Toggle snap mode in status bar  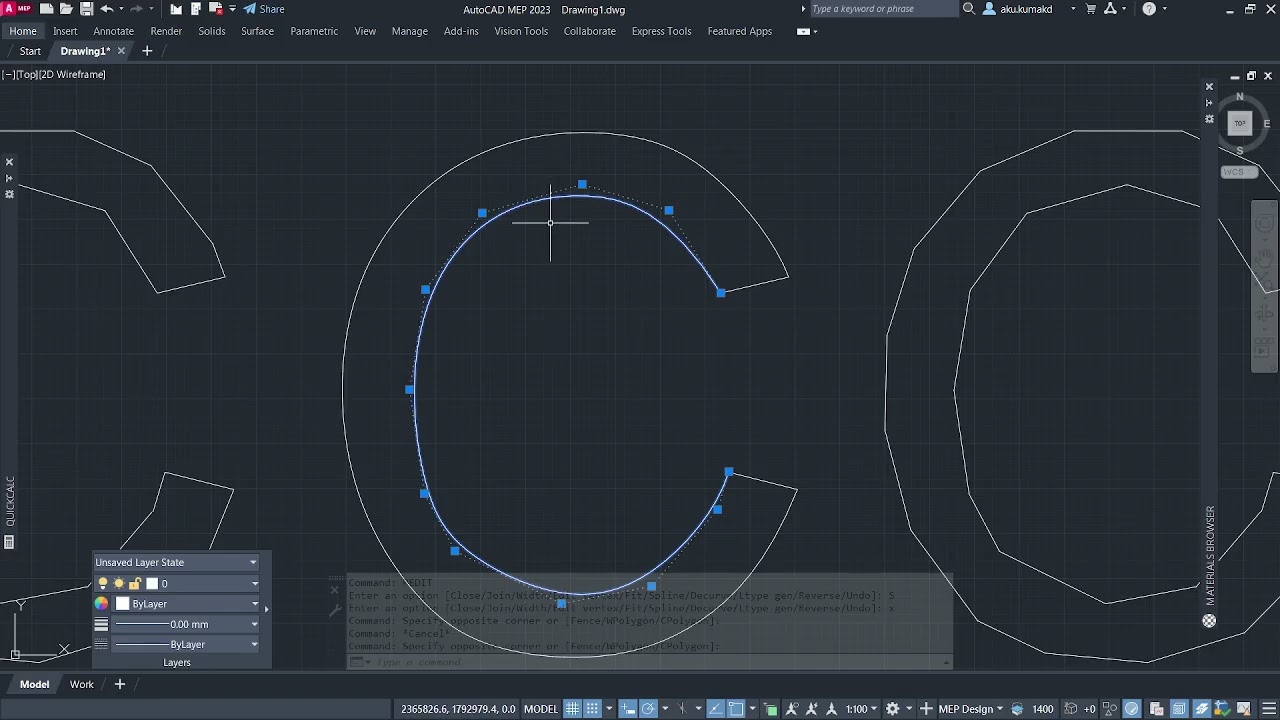[x=593, y=709]
